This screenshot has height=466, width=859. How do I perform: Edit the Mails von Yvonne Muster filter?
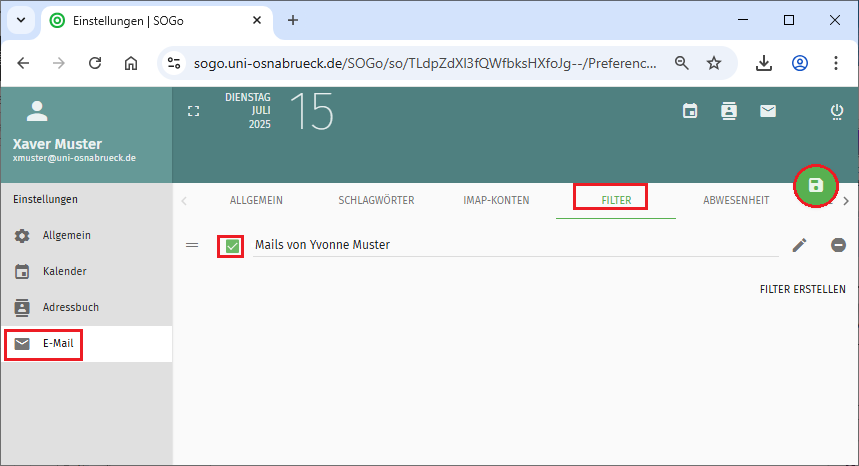799,245
